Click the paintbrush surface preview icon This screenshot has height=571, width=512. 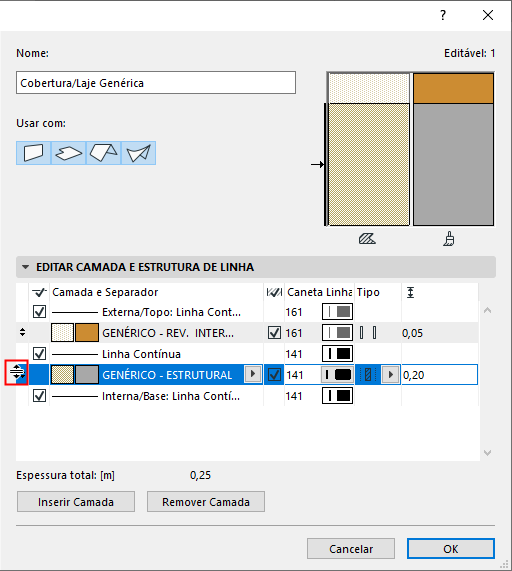pos(449,239)
